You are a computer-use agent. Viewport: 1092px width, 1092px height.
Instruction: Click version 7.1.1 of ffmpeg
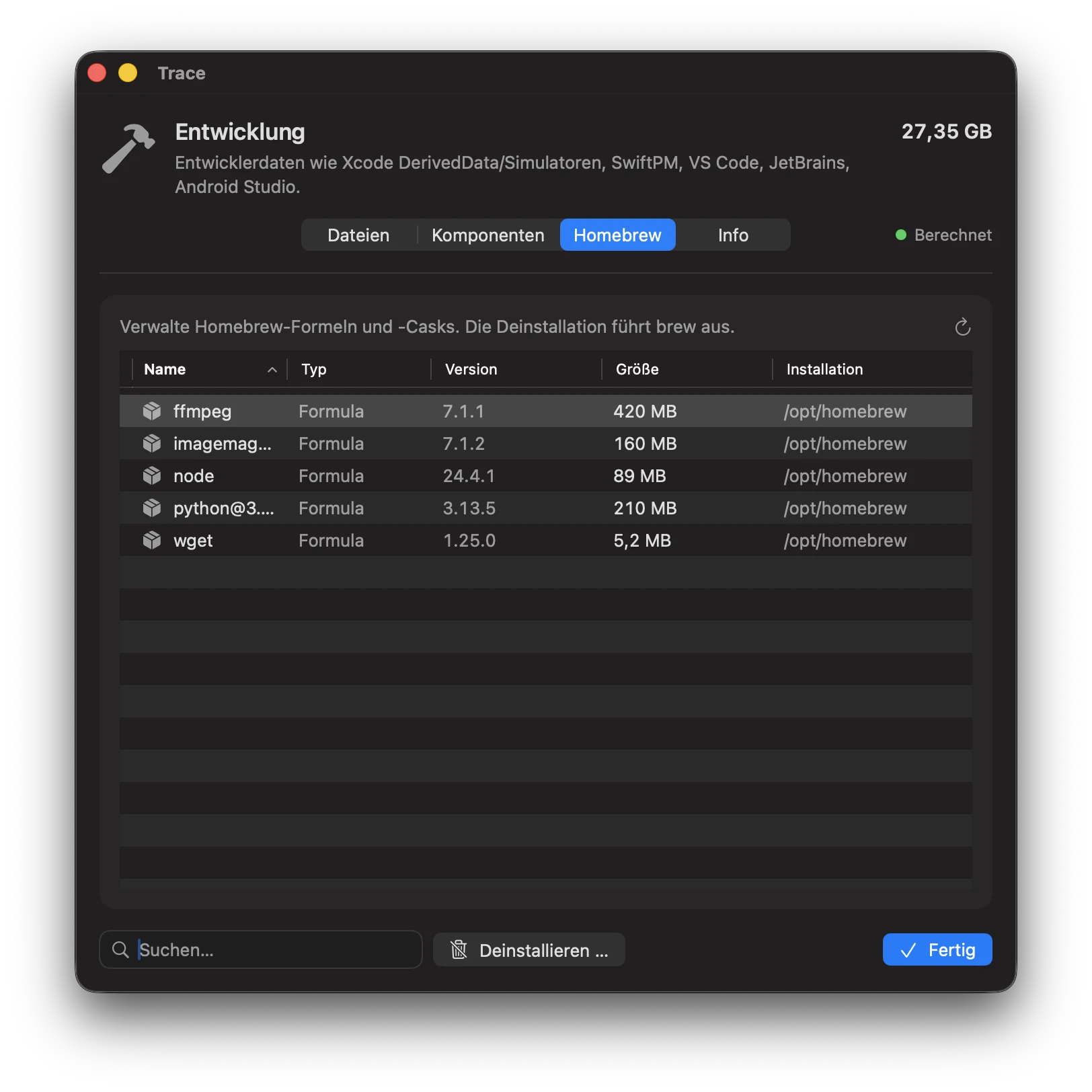point(463,411)
